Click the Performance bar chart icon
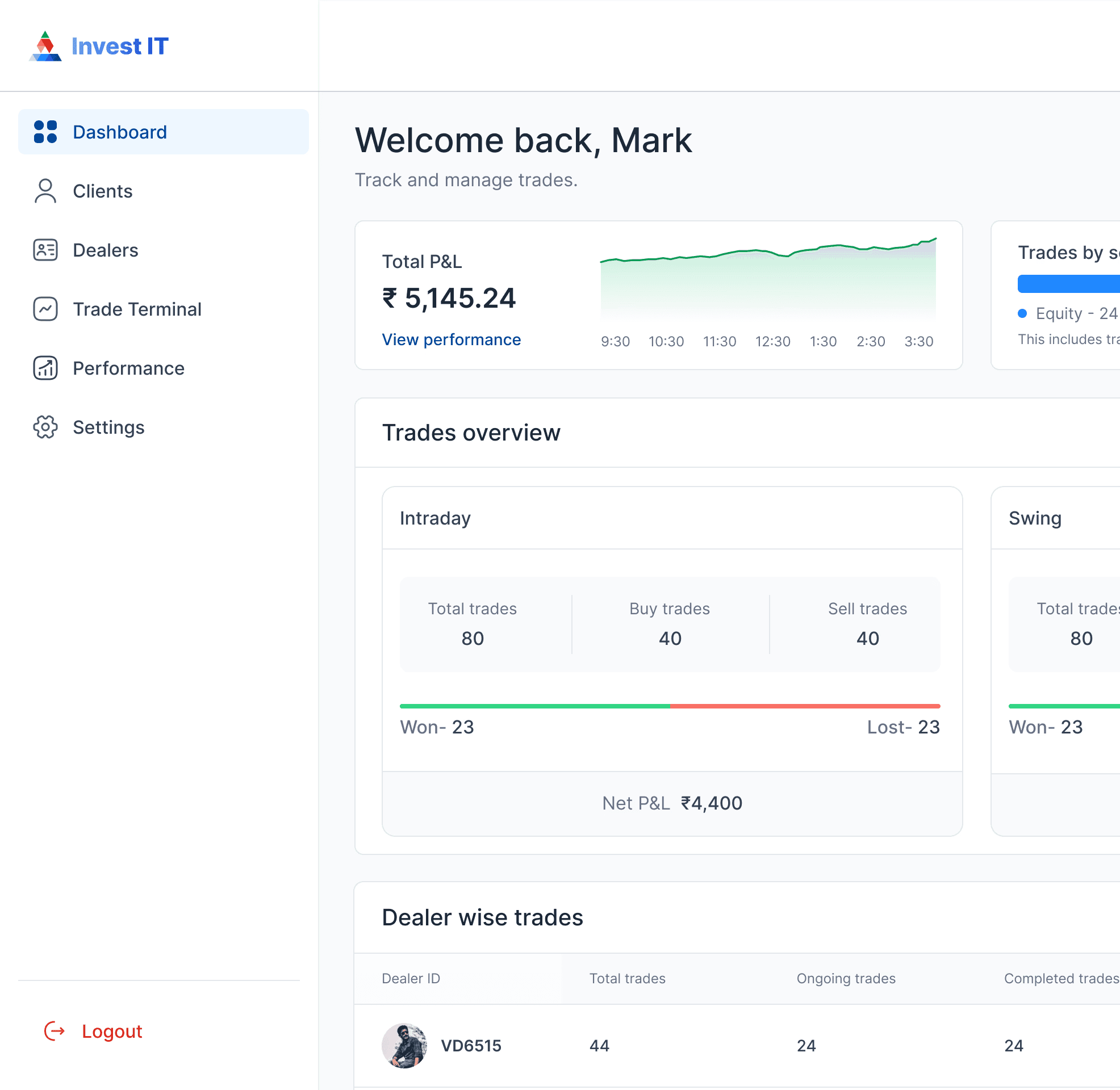The width and height of the screenshot is (1120, 1090). (x=45, y=368)
